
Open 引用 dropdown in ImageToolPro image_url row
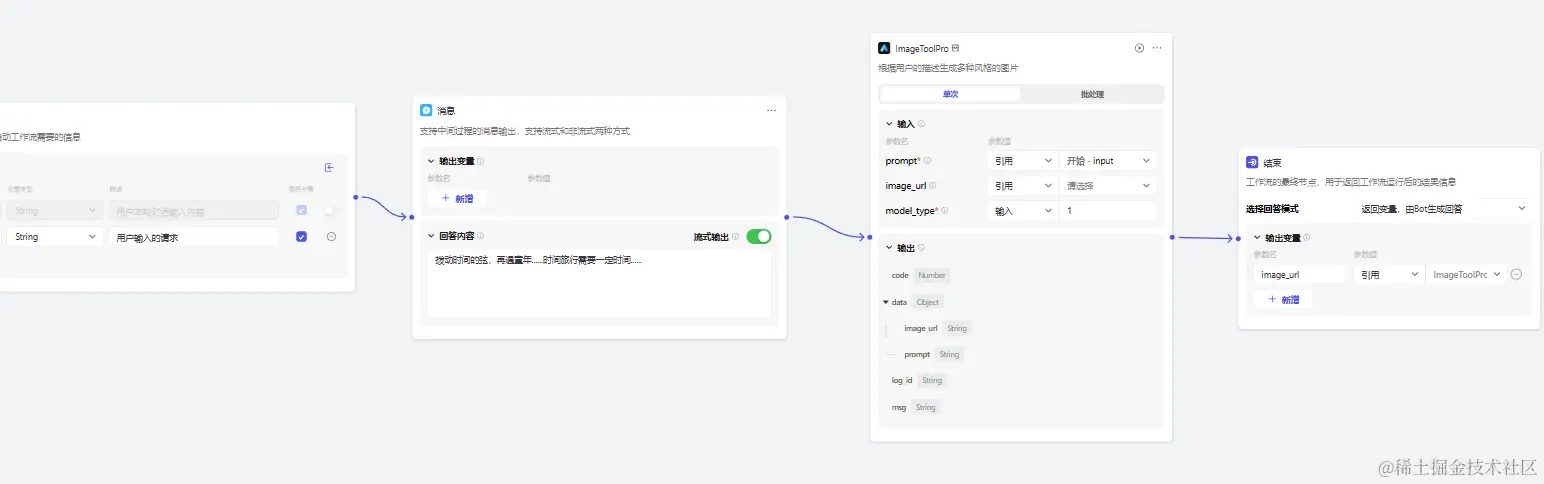pyautogui.click(x=1021, y=186)
